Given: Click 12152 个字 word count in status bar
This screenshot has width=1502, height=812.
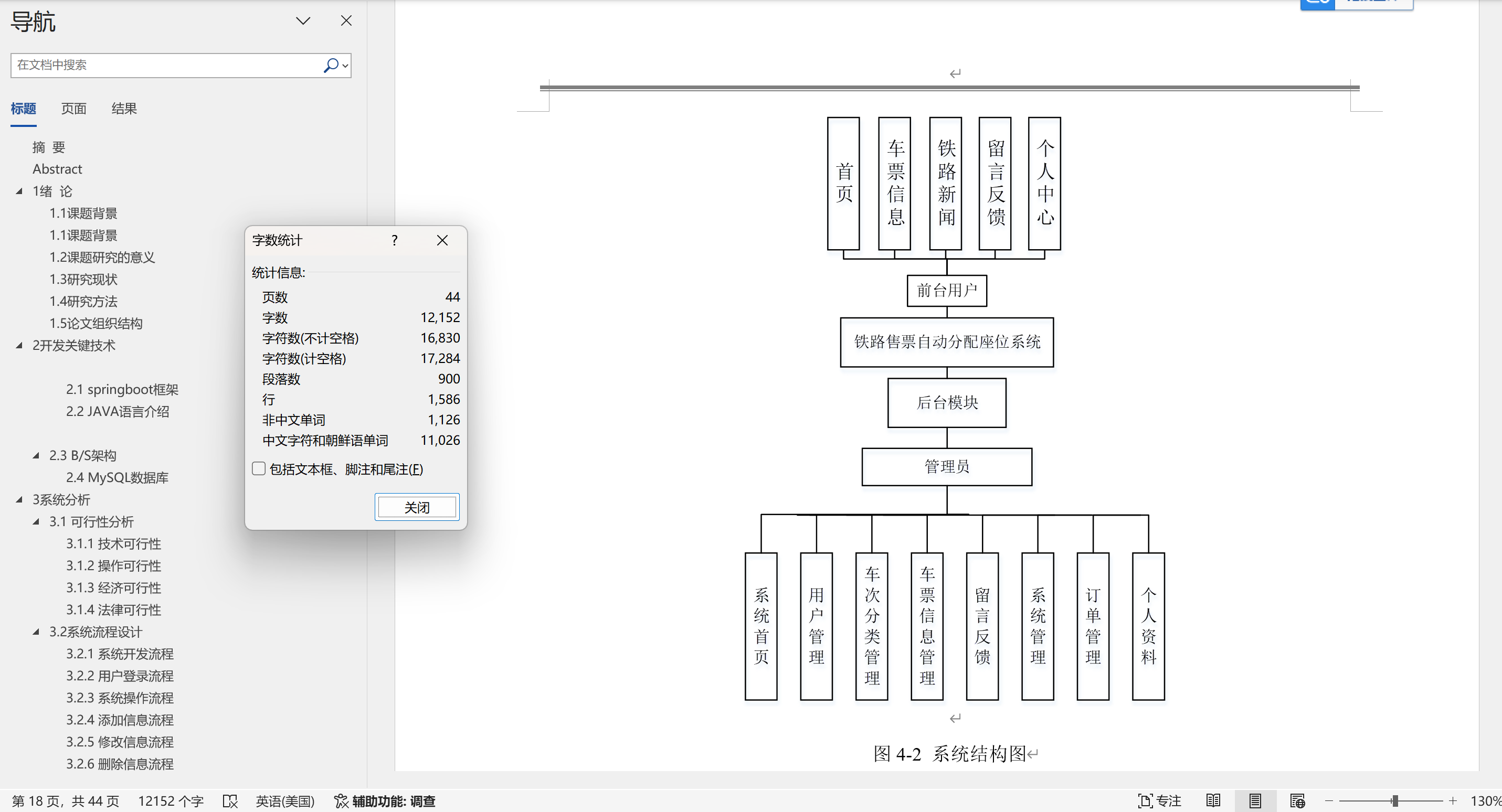Looking at the screenshot, I should (x=171, y=802).
